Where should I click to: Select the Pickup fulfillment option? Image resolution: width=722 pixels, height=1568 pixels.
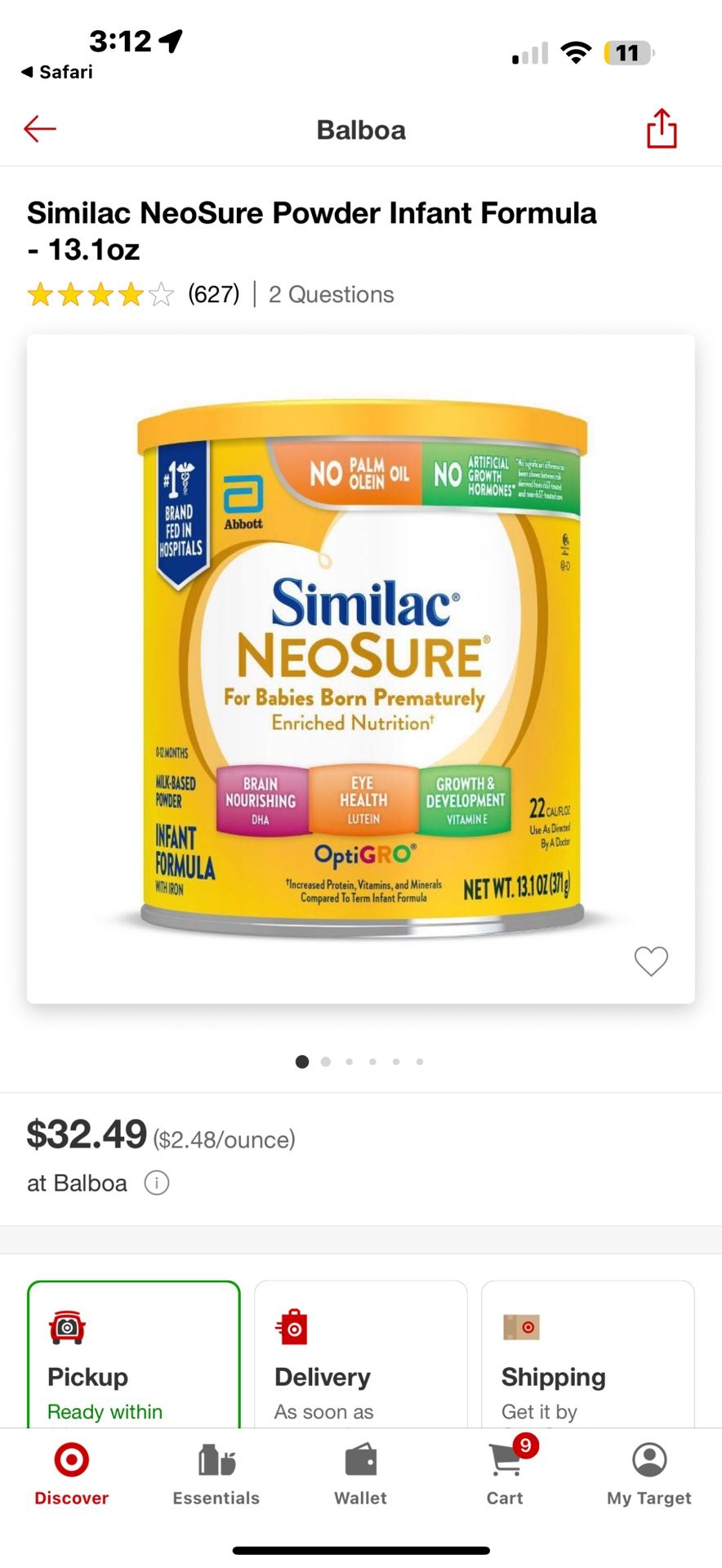click(x=134, y=1355)
